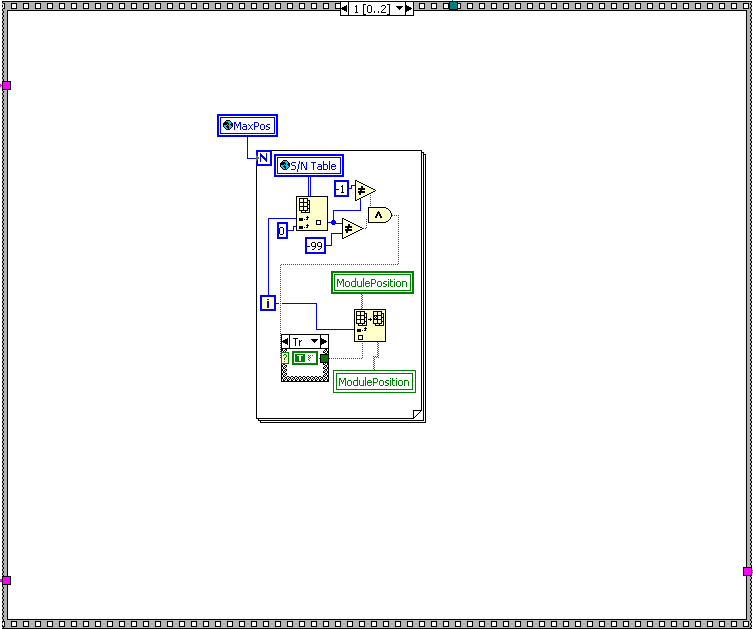Image resolution: width=753 pixels, height=629 pixels.
Task: Click the lower ModulePosition local variable
Action: pos(373,382)
